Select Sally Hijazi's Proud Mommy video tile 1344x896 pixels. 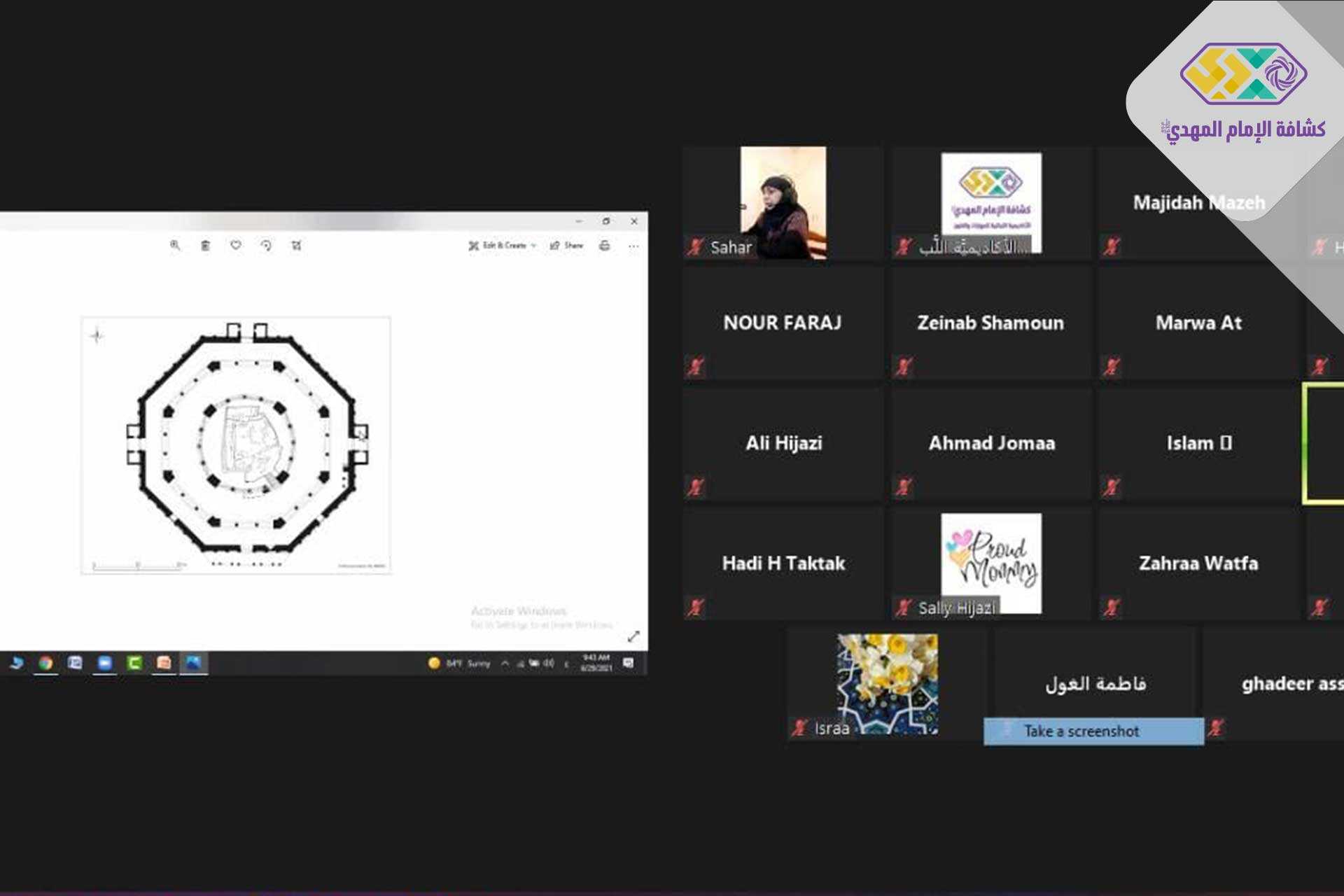coord(990,563)
